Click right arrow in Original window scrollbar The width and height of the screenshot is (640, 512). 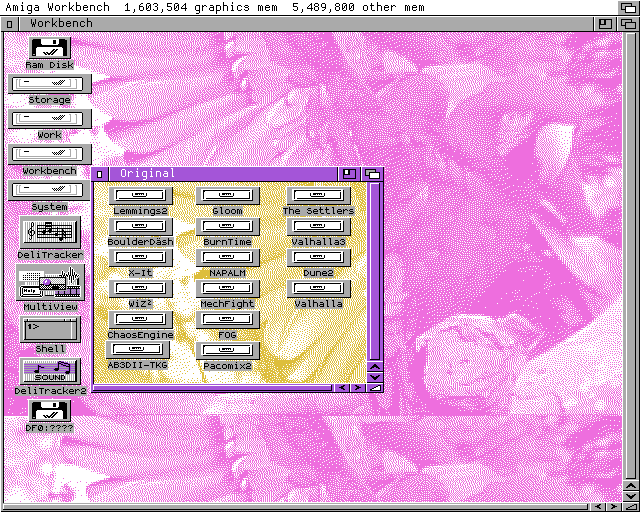[358, 387]
